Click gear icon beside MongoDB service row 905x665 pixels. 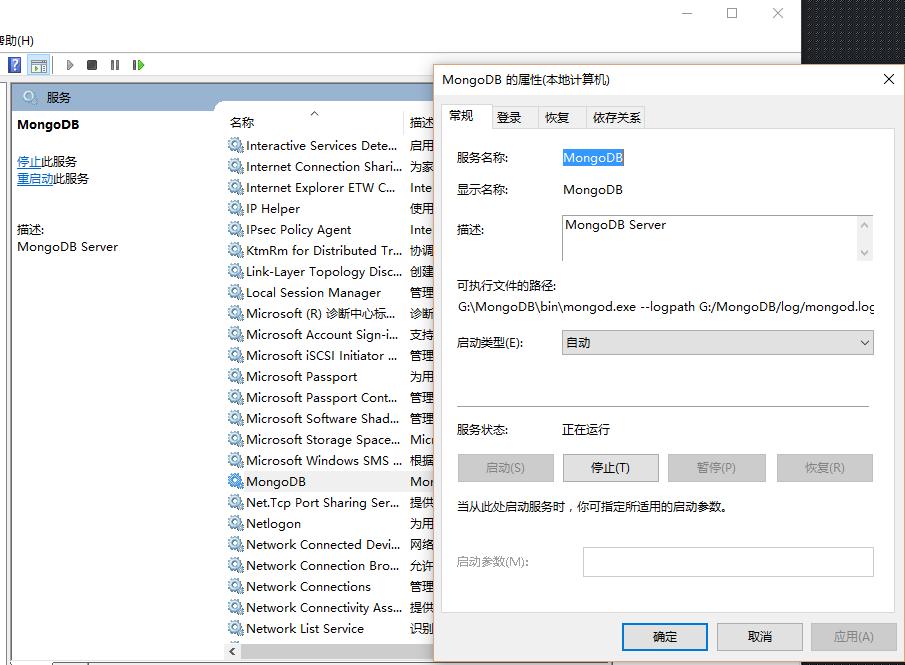235,481
